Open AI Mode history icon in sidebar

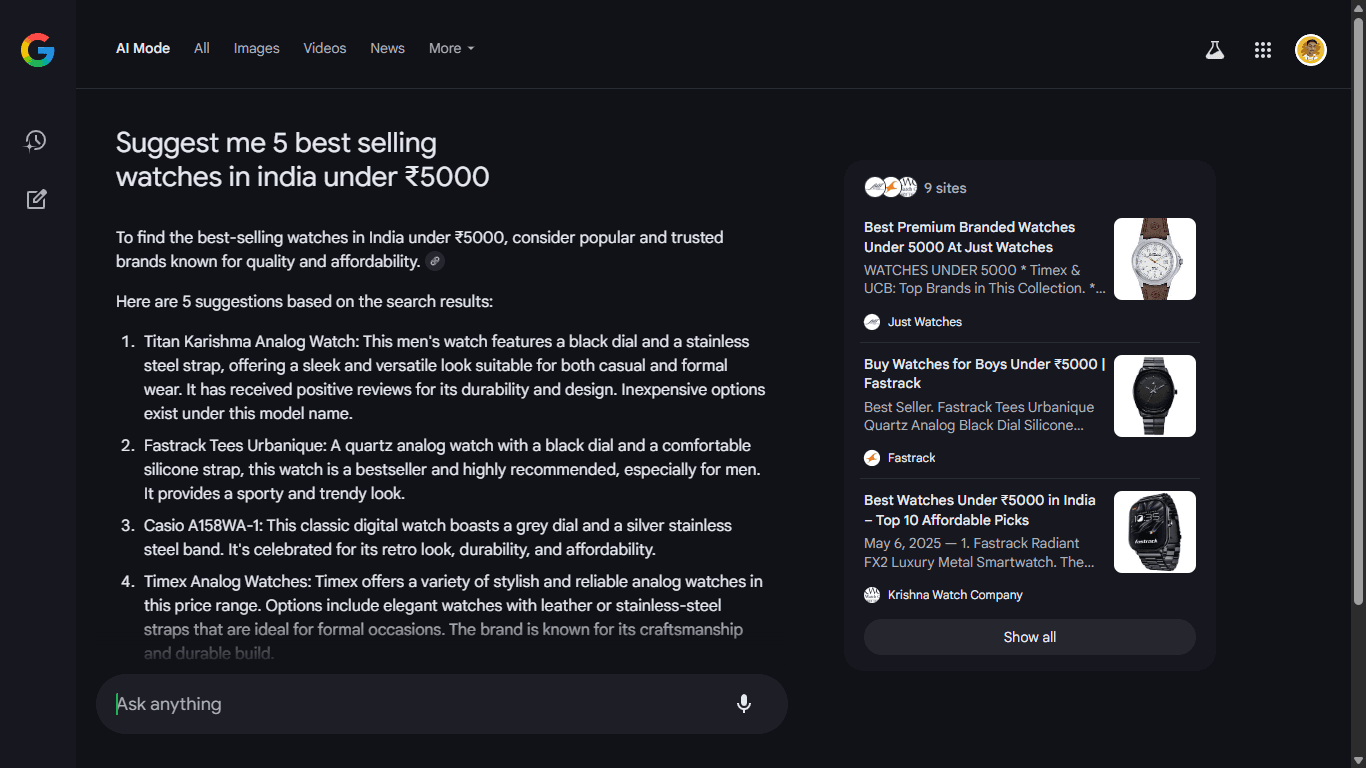(36, 141)
